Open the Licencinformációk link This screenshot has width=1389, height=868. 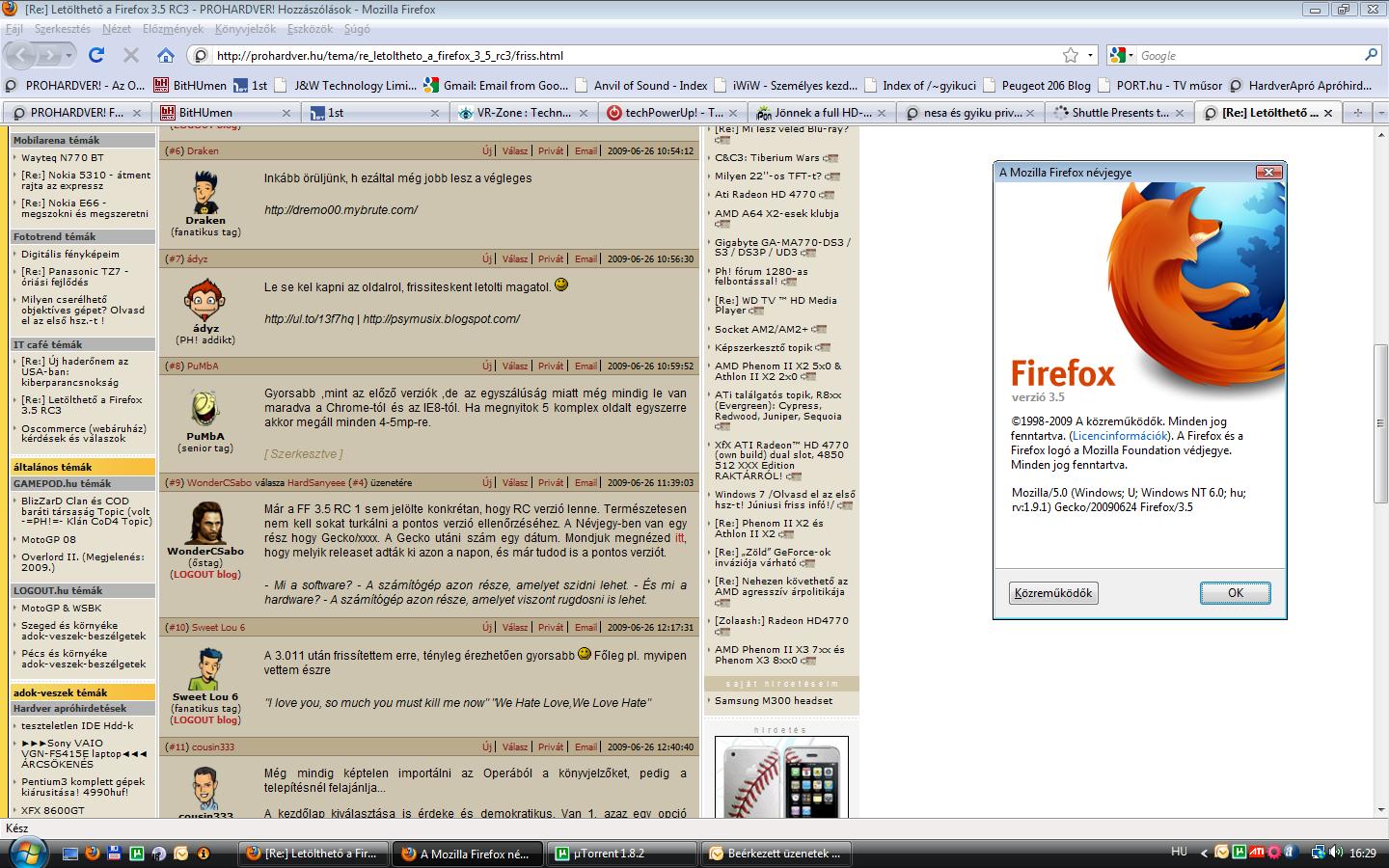point(1120,436)
